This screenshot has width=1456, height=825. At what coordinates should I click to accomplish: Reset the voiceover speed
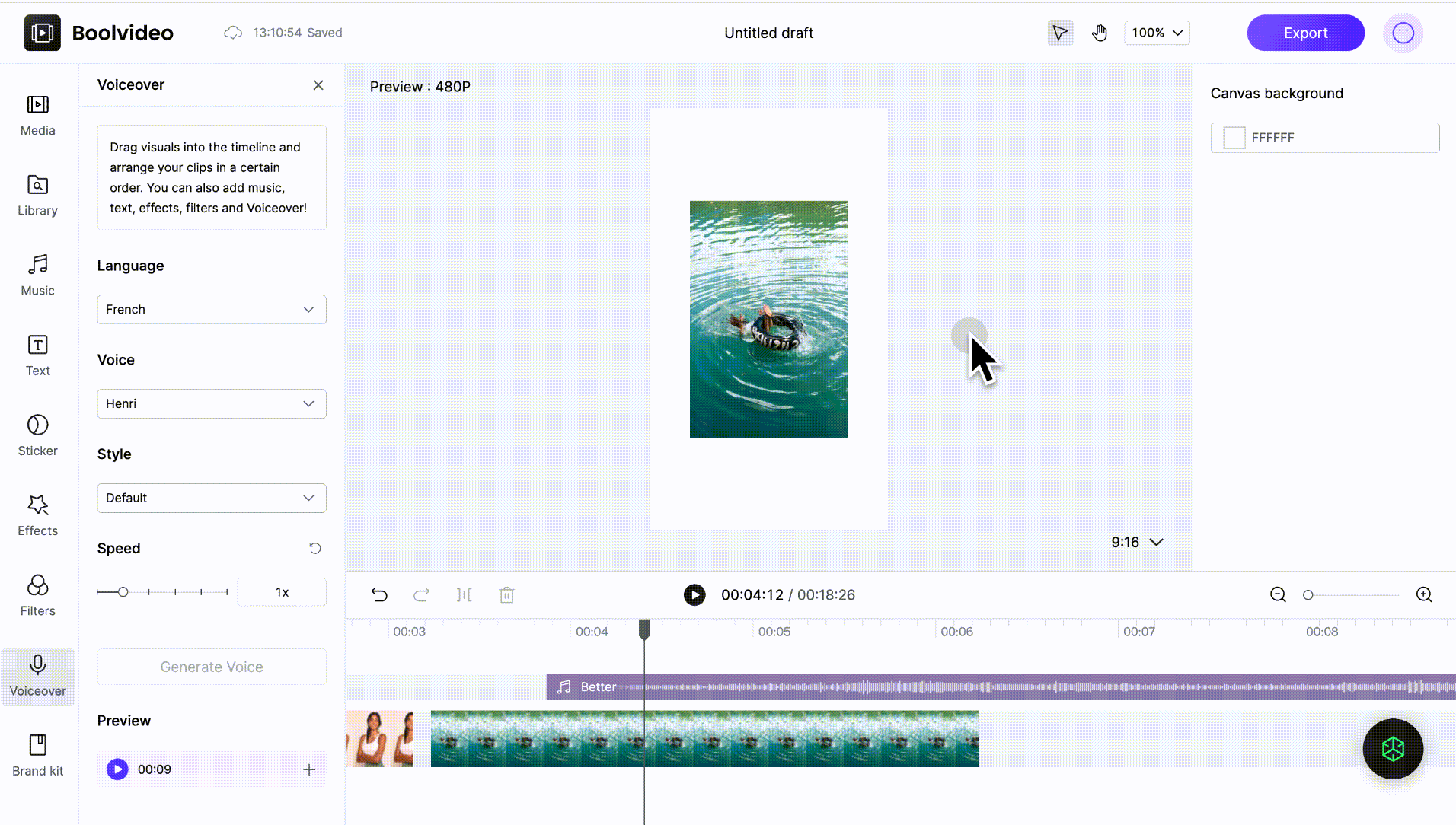click(315, 548)
